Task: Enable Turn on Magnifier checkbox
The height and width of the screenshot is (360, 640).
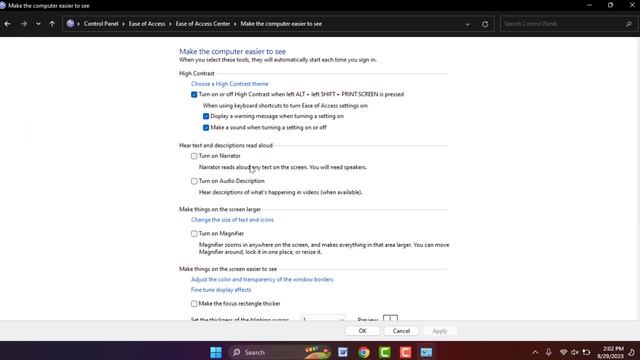Action: tap(194, 233)
